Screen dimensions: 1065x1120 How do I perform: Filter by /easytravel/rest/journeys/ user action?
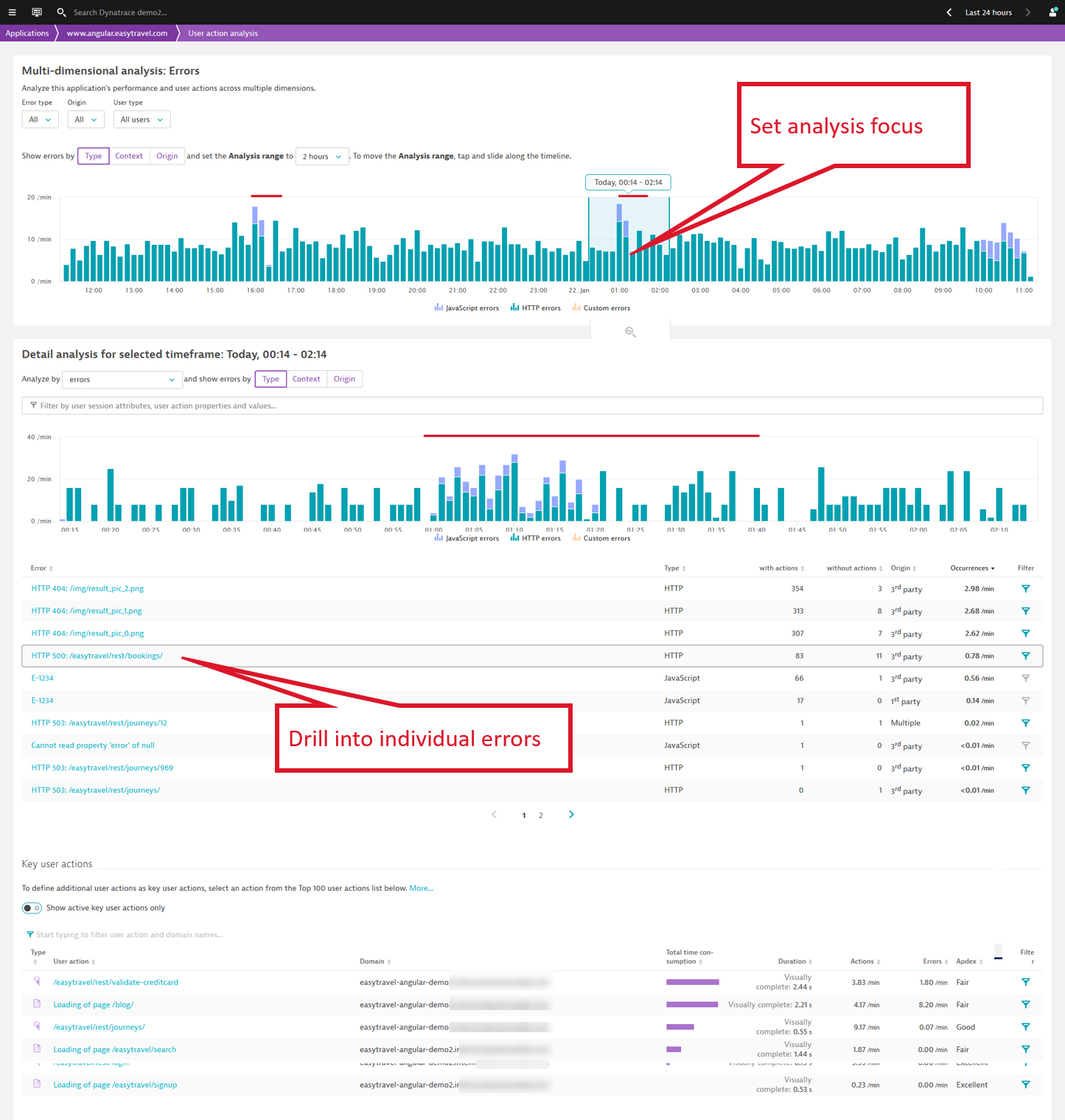pyautogui.click(x=1025, y=1027)
